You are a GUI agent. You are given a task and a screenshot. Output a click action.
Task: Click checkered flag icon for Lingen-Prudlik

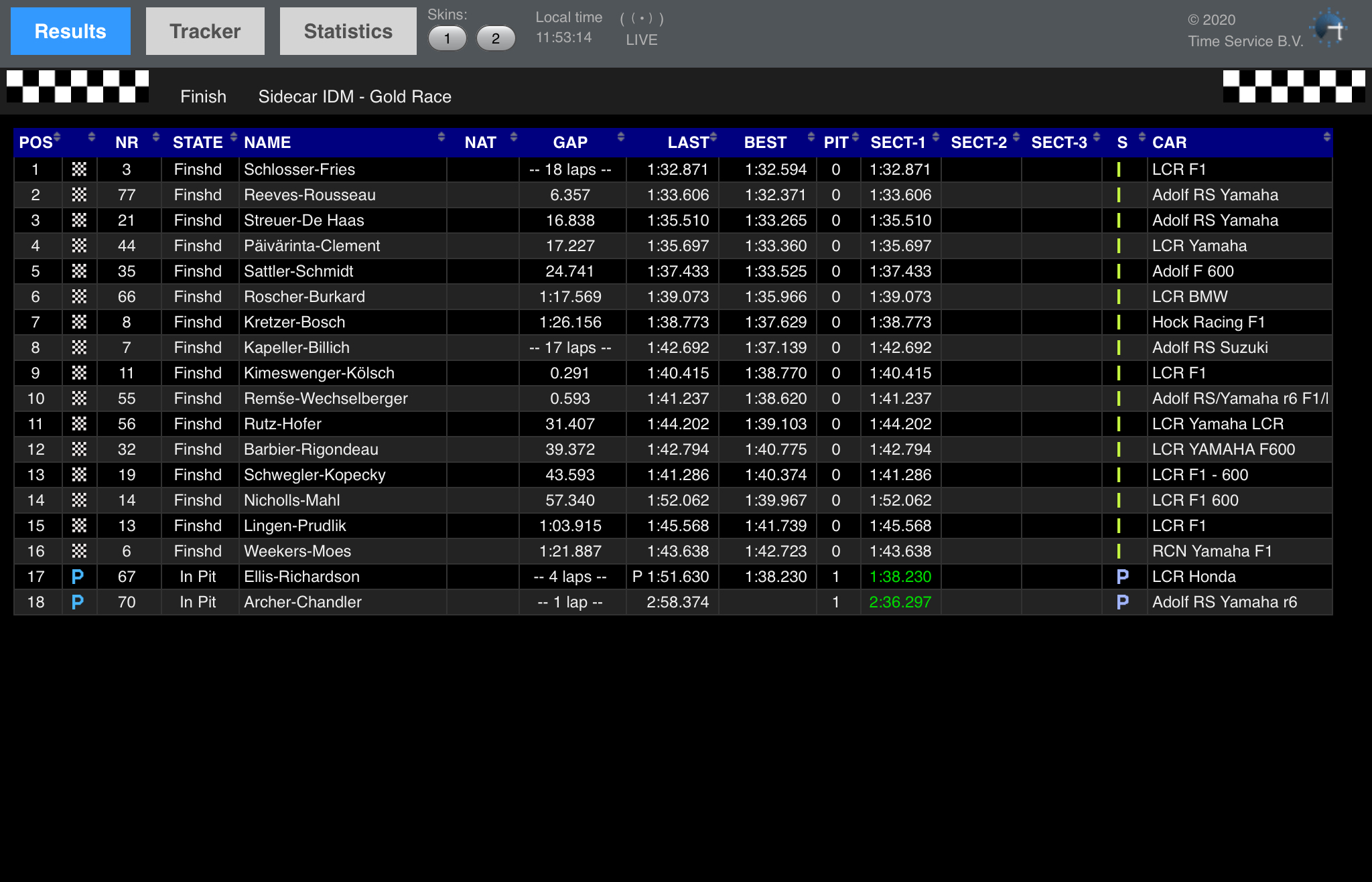(79, 526)
